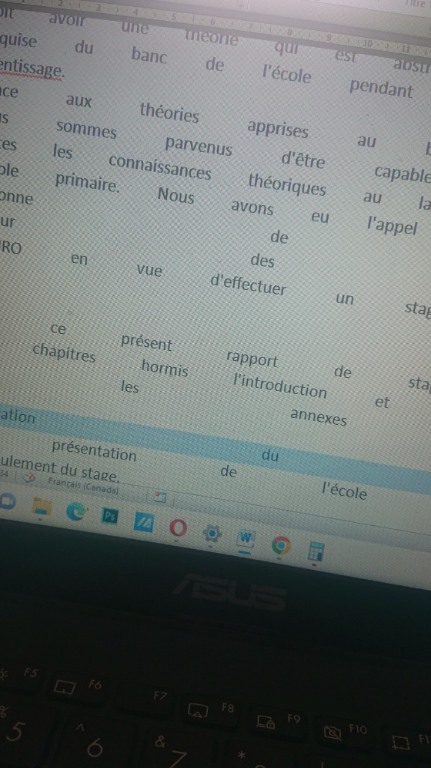Click the underlined word "entissage."

31,69
